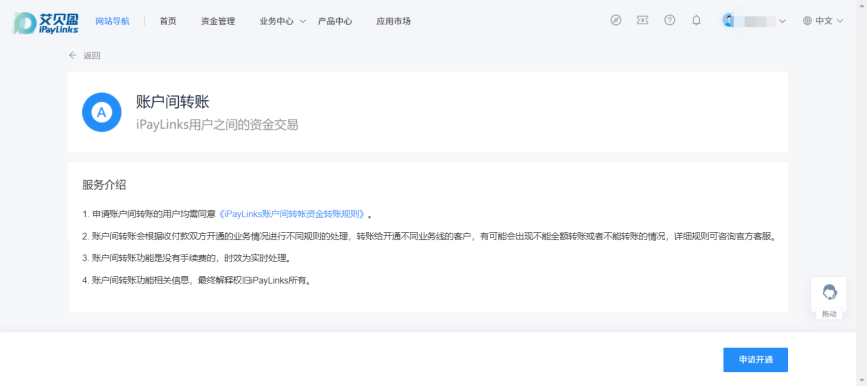Click subtitle iPayLinks用户之间的资金交易
Viewport: 867px width, 386px height.
tap(217, 125)
